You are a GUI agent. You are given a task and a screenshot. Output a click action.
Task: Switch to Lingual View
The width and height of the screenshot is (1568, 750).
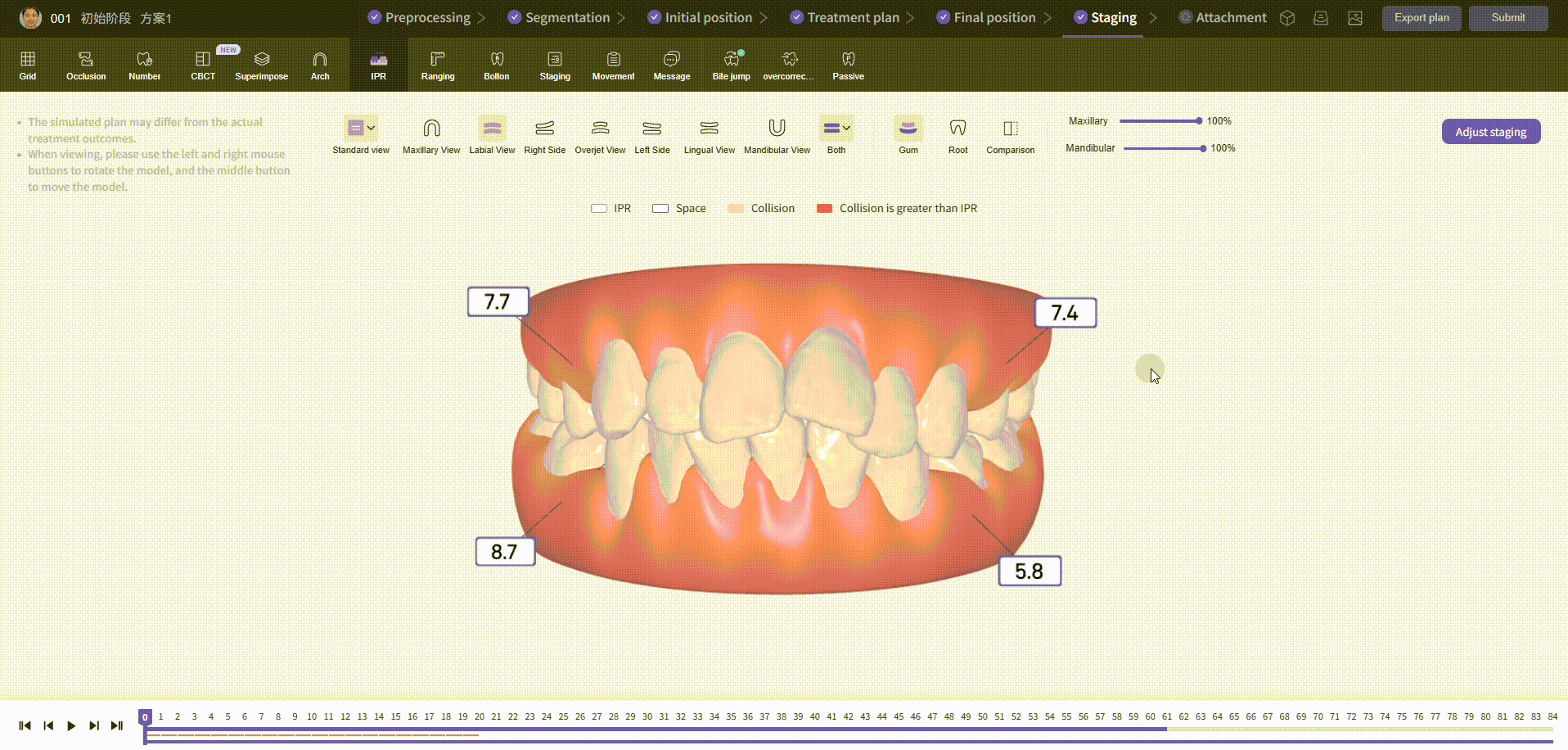pos(710,136)
